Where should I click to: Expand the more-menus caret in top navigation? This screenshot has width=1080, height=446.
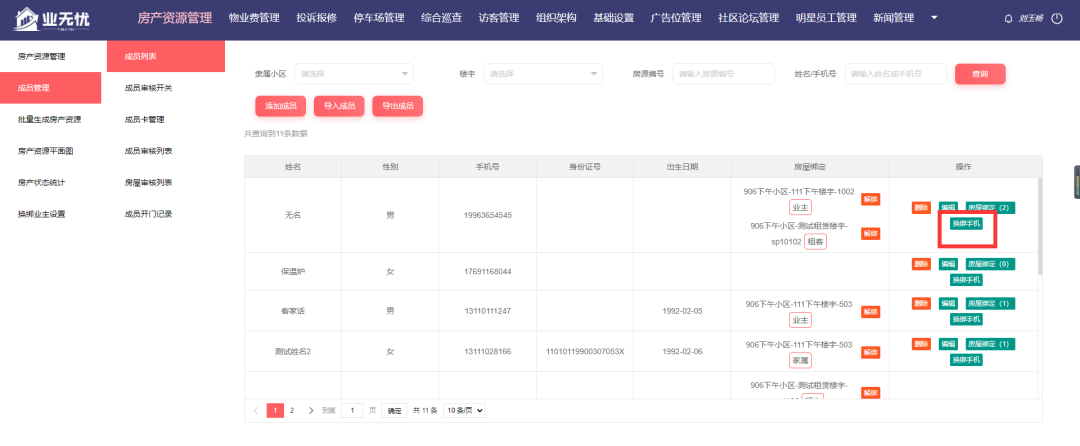(x=934, y=18)
